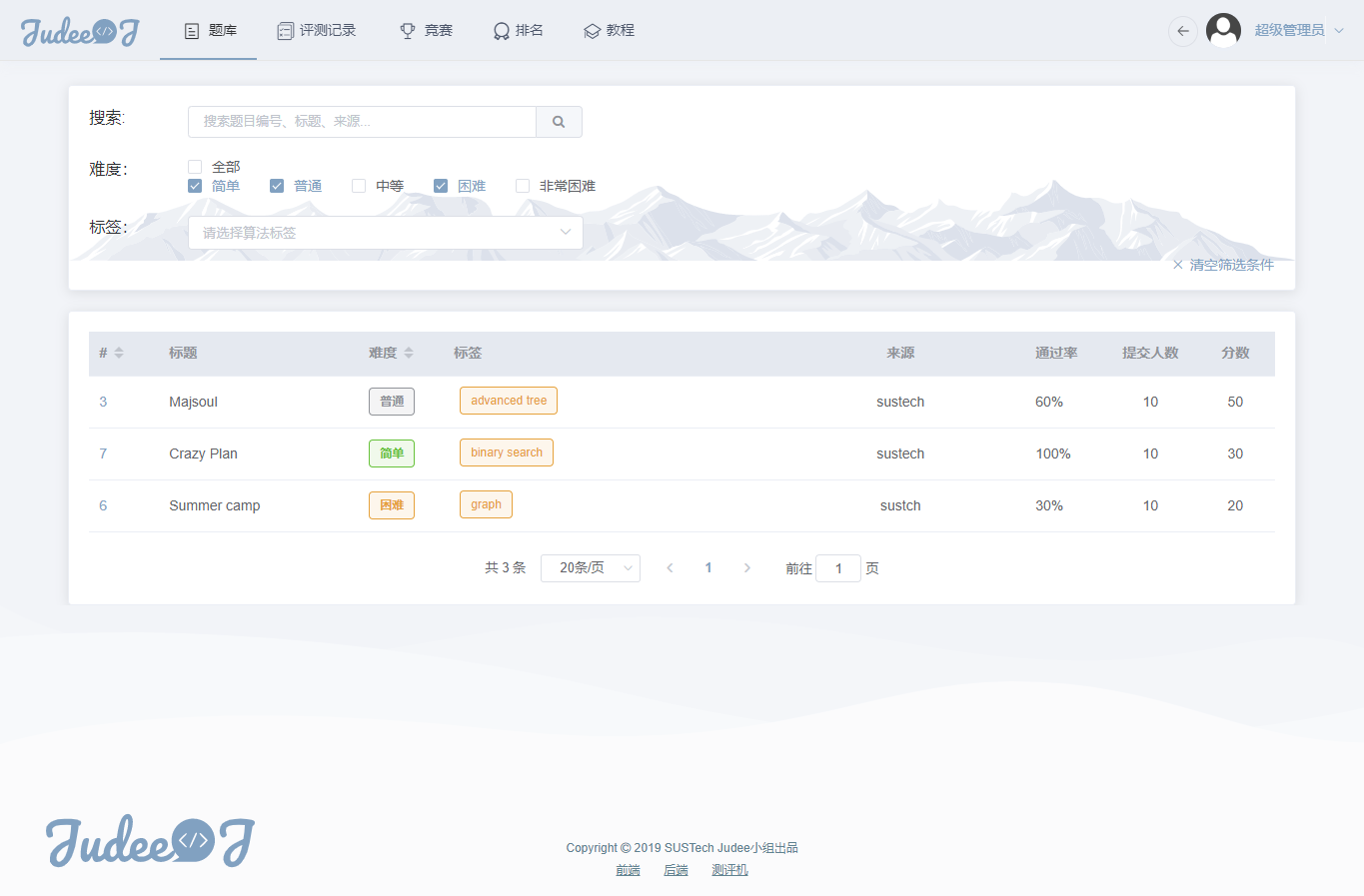The width and height of the screenshot is (1364, 896).
Task: Enable the 中等 difficulty filter
Action: point(358,185)
